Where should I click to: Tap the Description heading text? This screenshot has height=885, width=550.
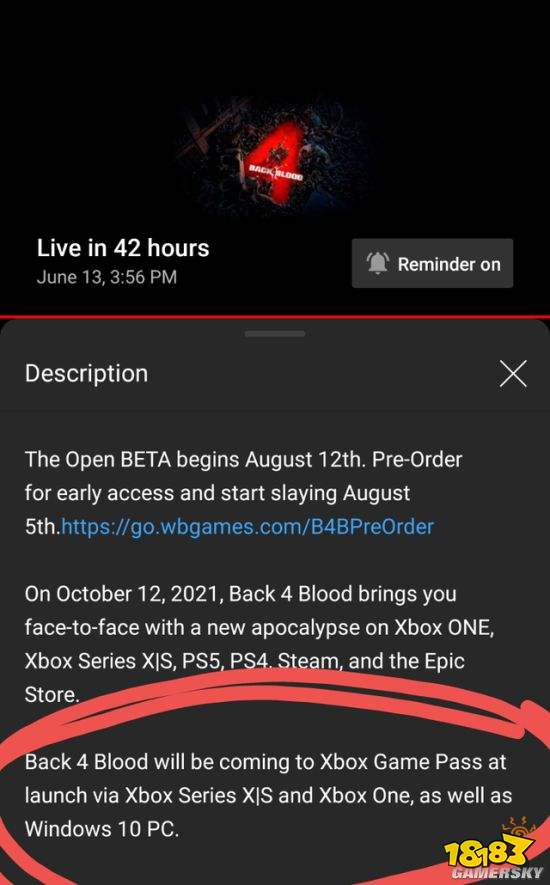tap(86, 374)
